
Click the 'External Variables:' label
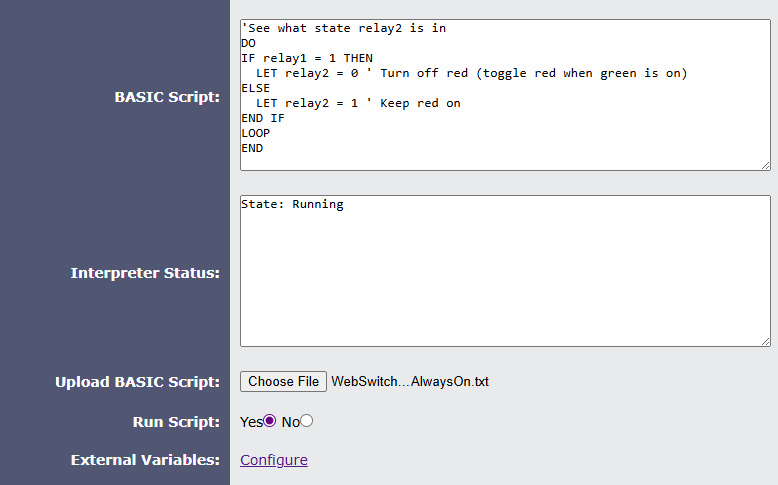click(145, 460)
